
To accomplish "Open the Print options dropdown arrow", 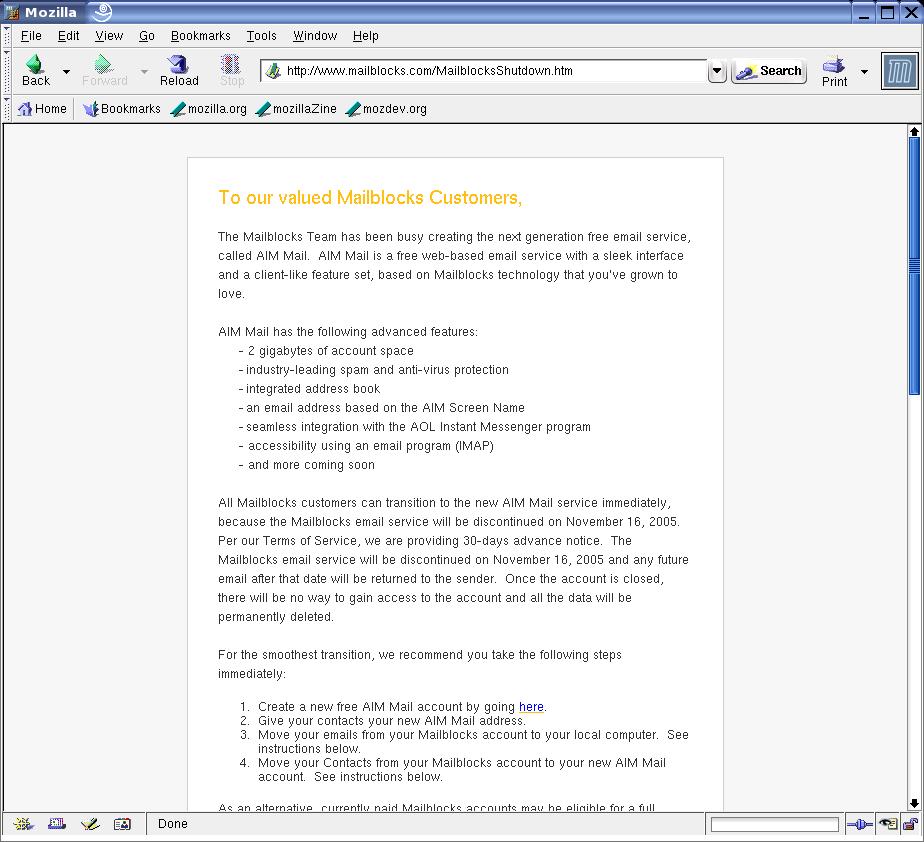I will pyautogui.click(x=864, y=72).
